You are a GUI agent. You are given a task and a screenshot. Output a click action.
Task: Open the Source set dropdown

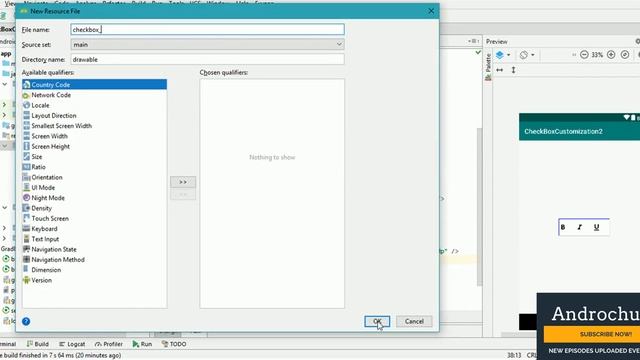click(x=207, y=44)
